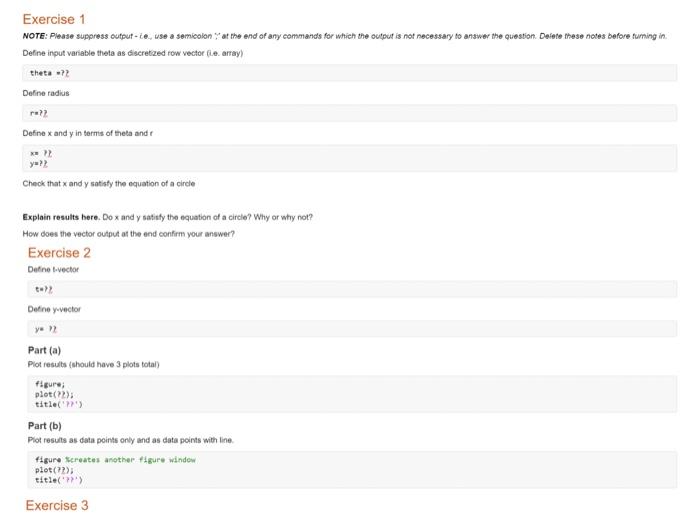The image size is (700, 519).
Task: Click the 'y= ??' field in Exercise 2
Action: coord(352,329)
